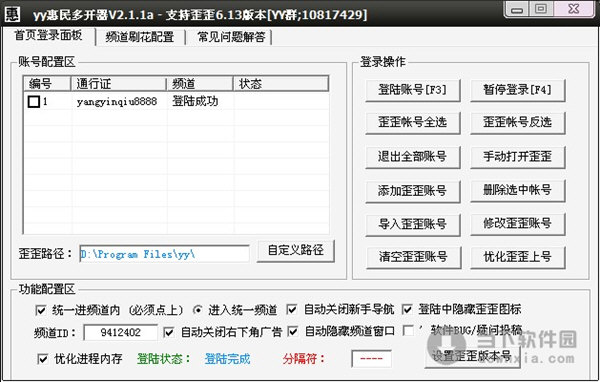Toggle 软件BUG/疑问投稿 checkbox
The height and width of the screenshot is (382, 600).
pos(408,331)
